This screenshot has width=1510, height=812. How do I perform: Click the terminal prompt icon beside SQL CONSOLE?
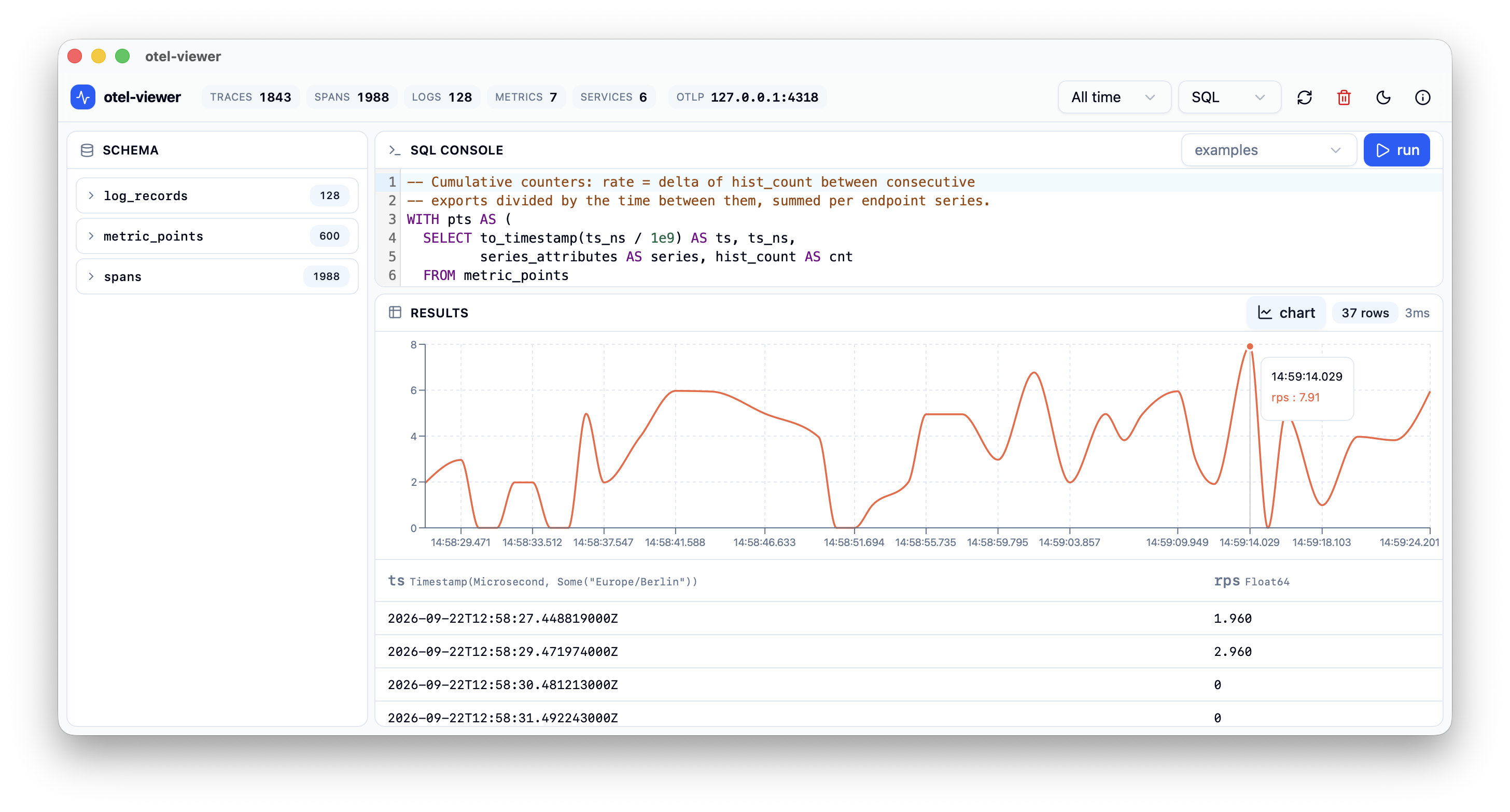[395, 150]
